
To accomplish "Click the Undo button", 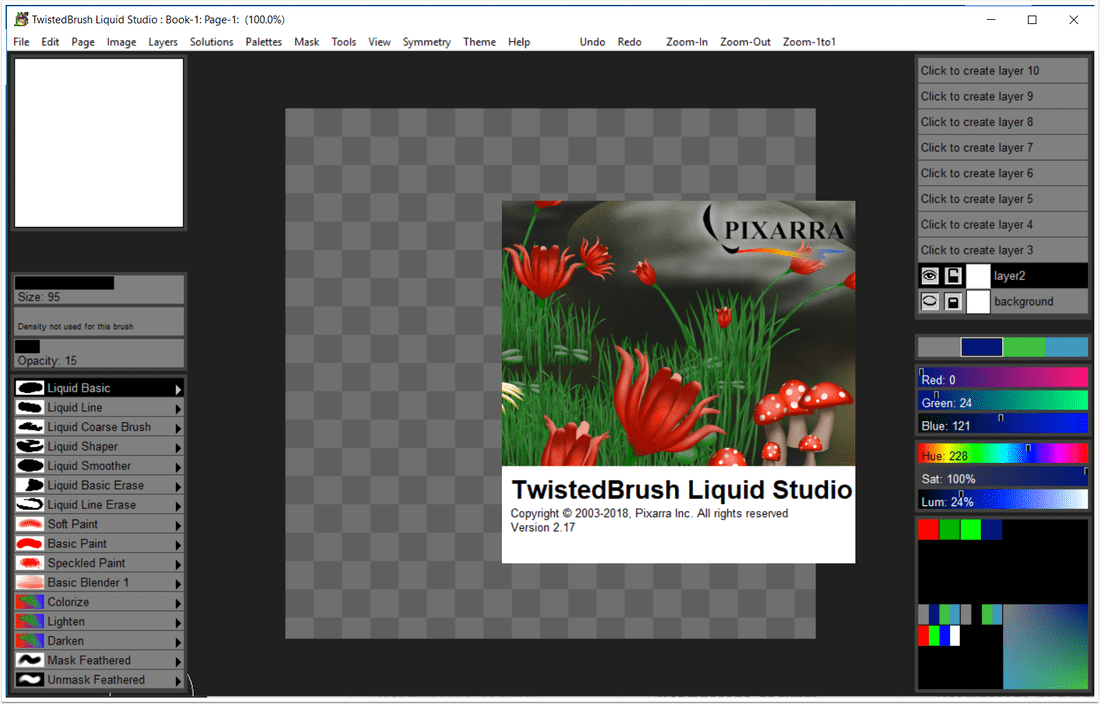I will (592, 42).
